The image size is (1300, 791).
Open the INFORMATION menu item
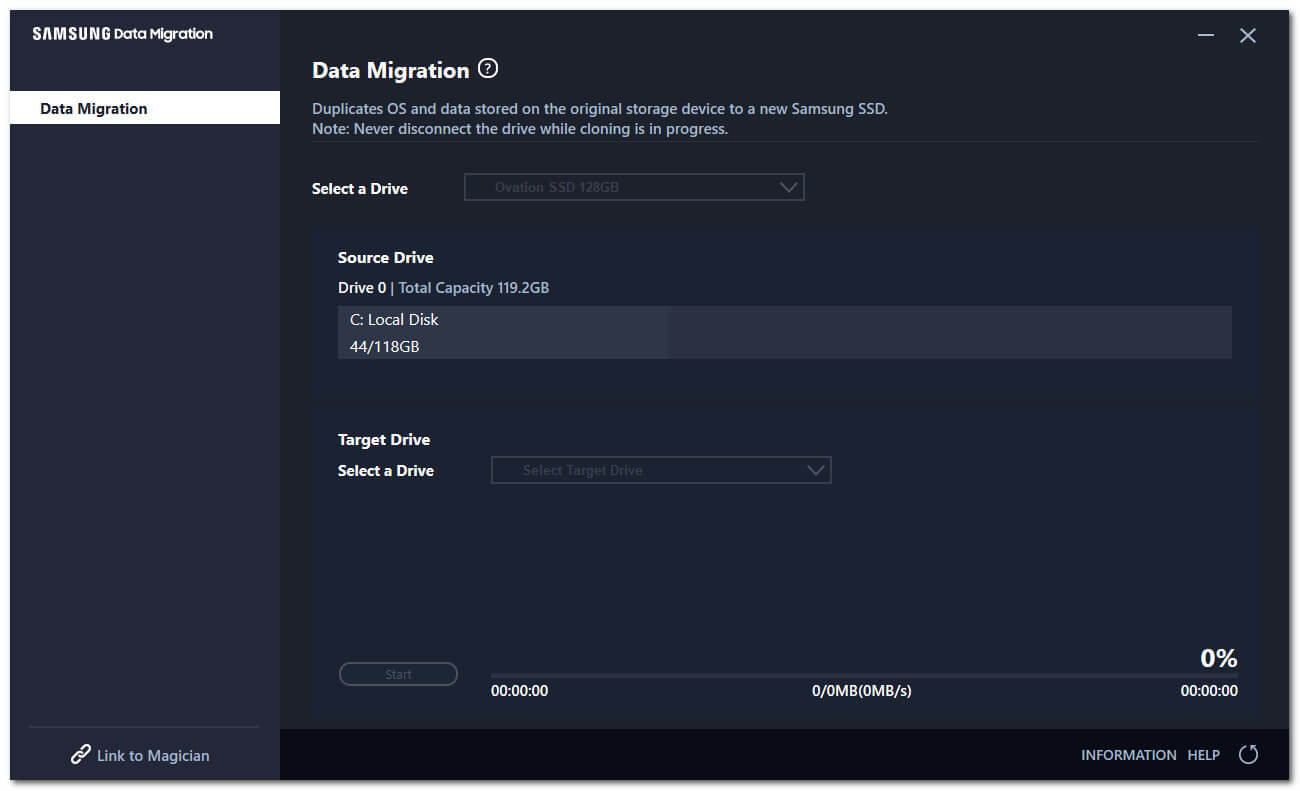[1129, 755]
